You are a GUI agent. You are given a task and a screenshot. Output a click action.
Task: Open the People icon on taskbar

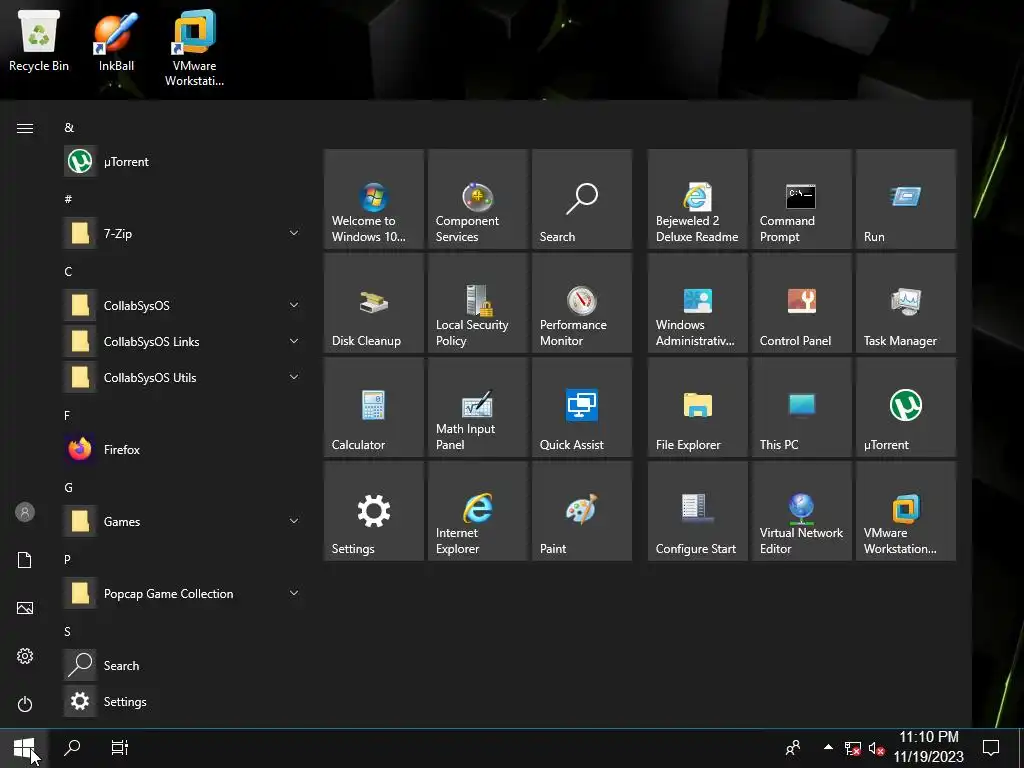pyautogui.click(x=793, y=748)
